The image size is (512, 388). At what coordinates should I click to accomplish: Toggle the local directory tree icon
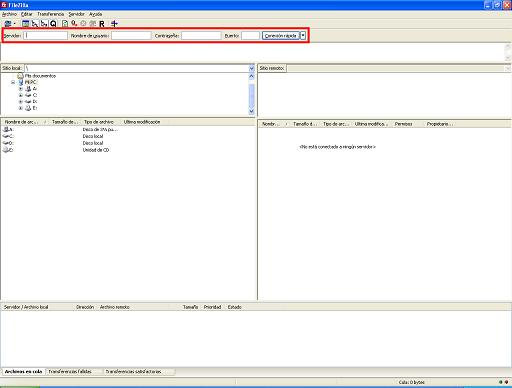pos(35,24)
